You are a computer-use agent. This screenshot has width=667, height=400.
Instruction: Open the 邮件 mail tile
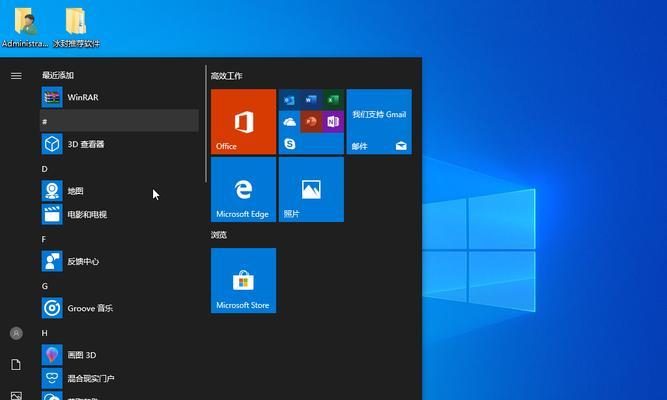(x=379, y=122)
